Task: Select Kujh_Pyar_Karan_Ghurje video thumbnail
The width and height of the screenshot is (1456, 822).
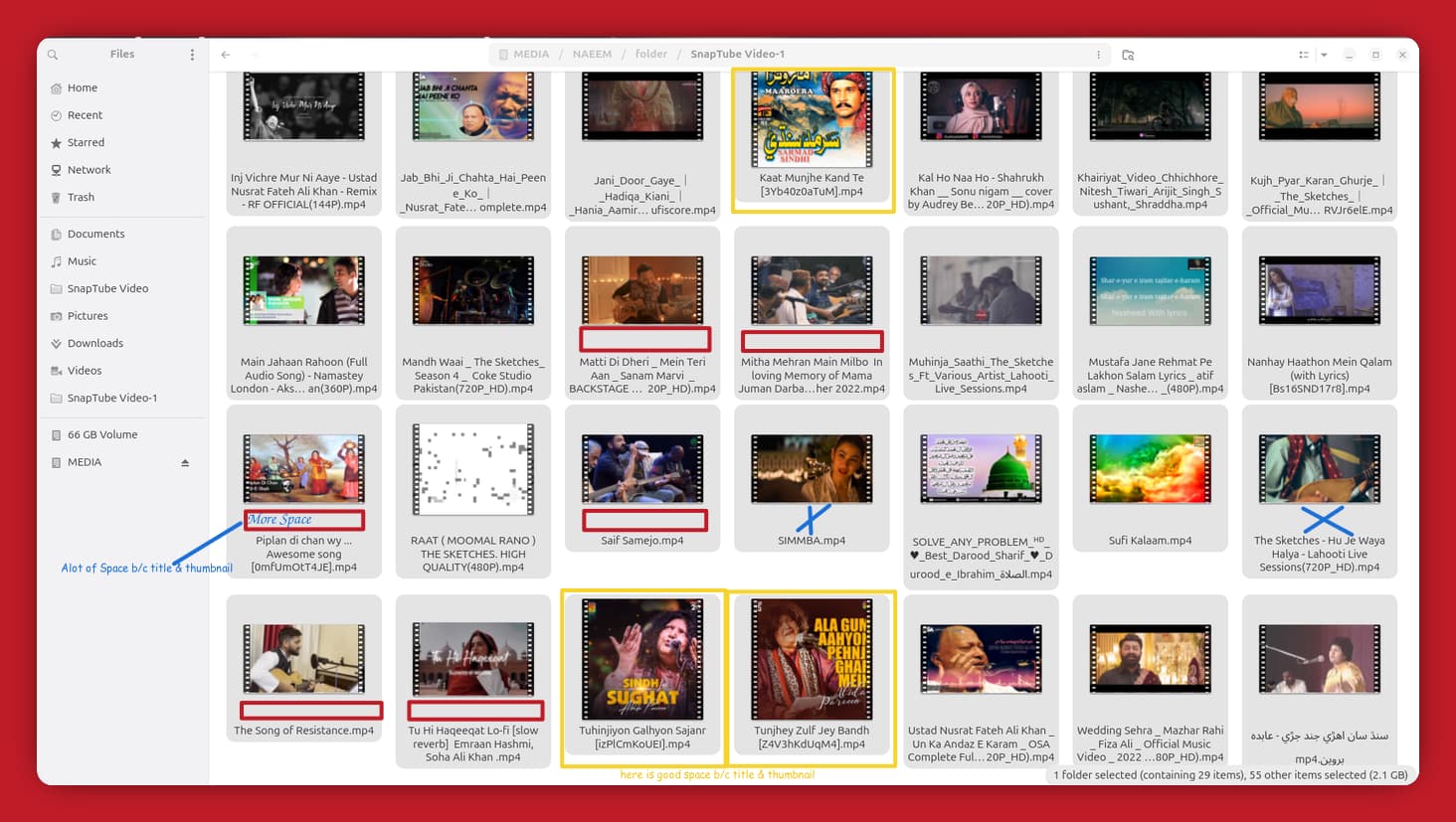Action: pos(1319,106)
